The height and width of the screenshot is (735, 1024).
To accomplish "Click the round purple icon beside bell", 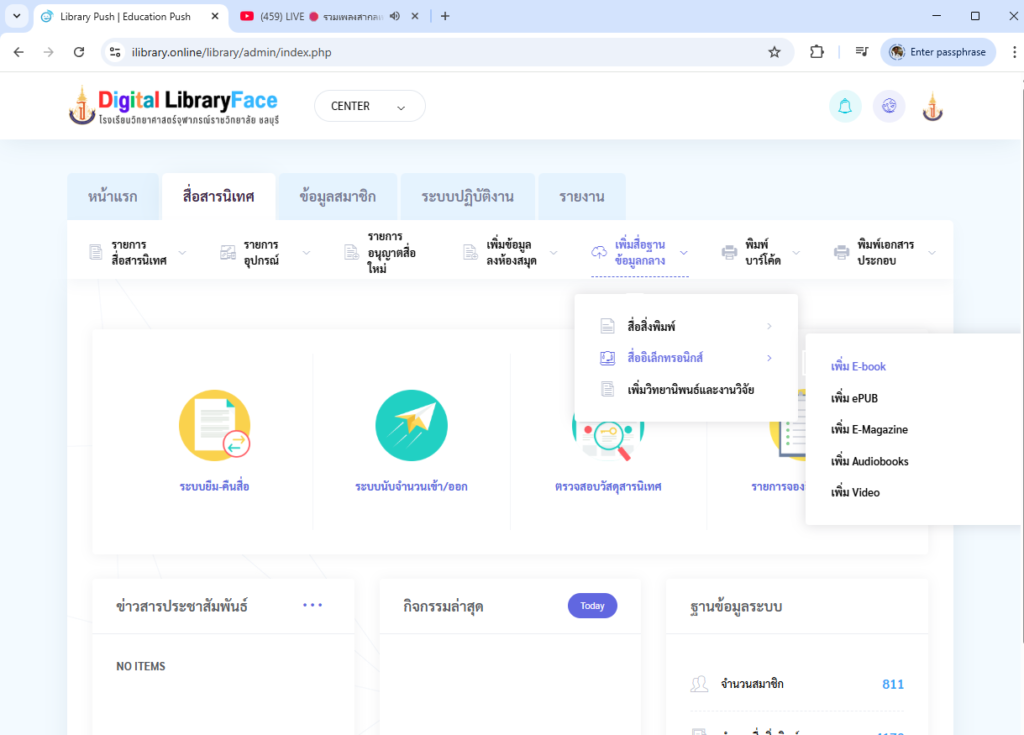I will [x=889, y=107].
